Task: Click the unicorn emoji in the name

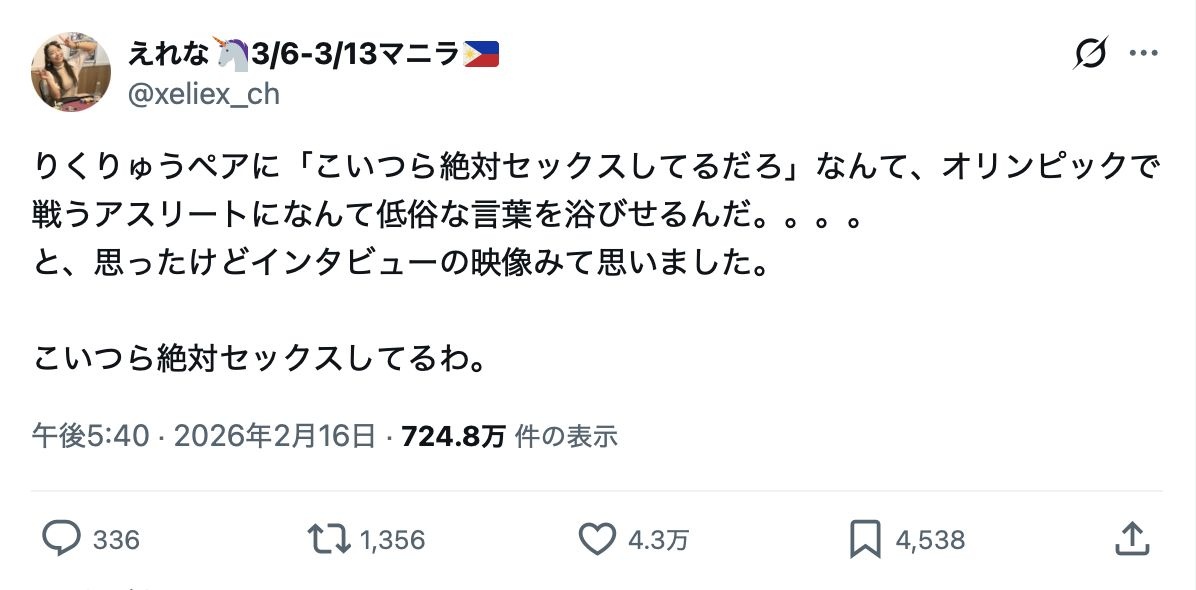Action: 232,54
